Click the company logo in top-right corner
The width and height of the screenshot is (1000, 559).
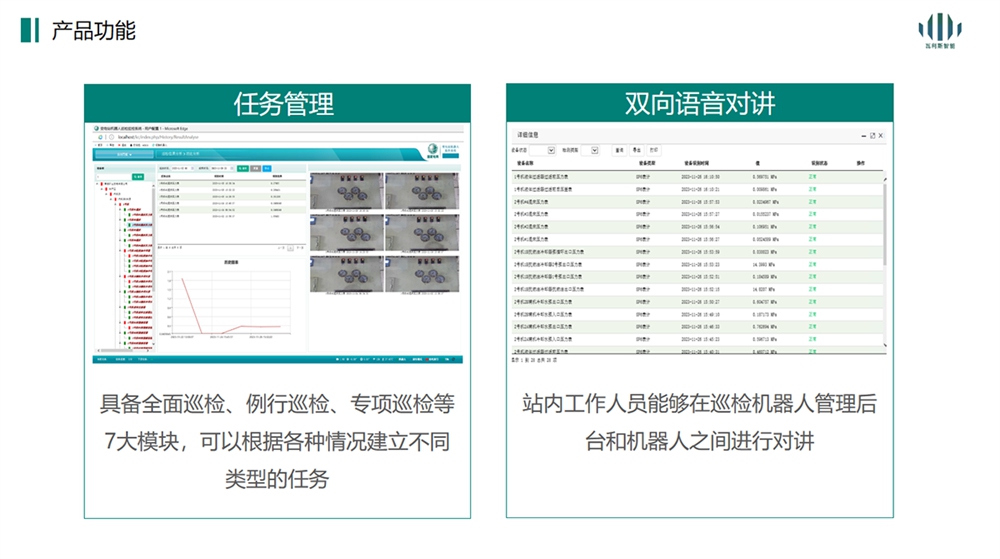[939, 30]
